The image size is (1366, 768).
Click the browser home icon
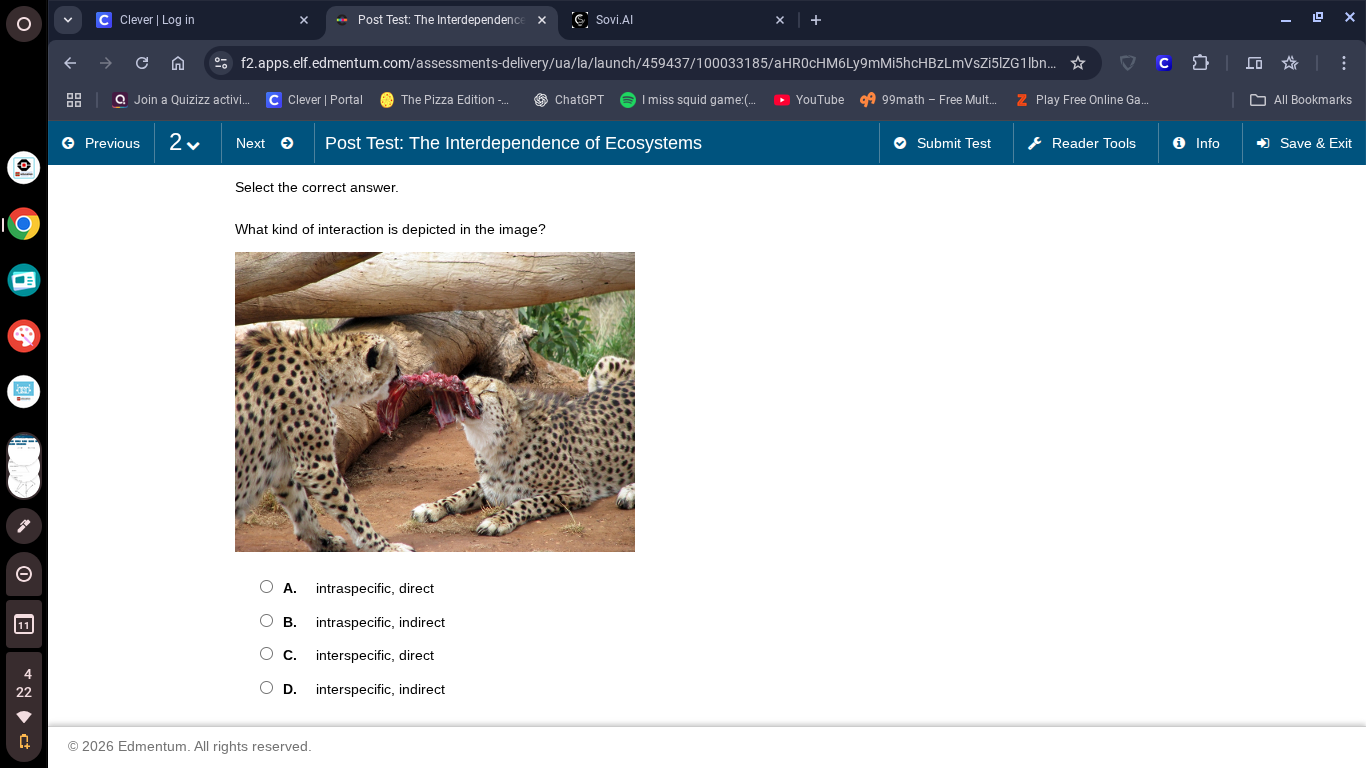tap(180, 62)
